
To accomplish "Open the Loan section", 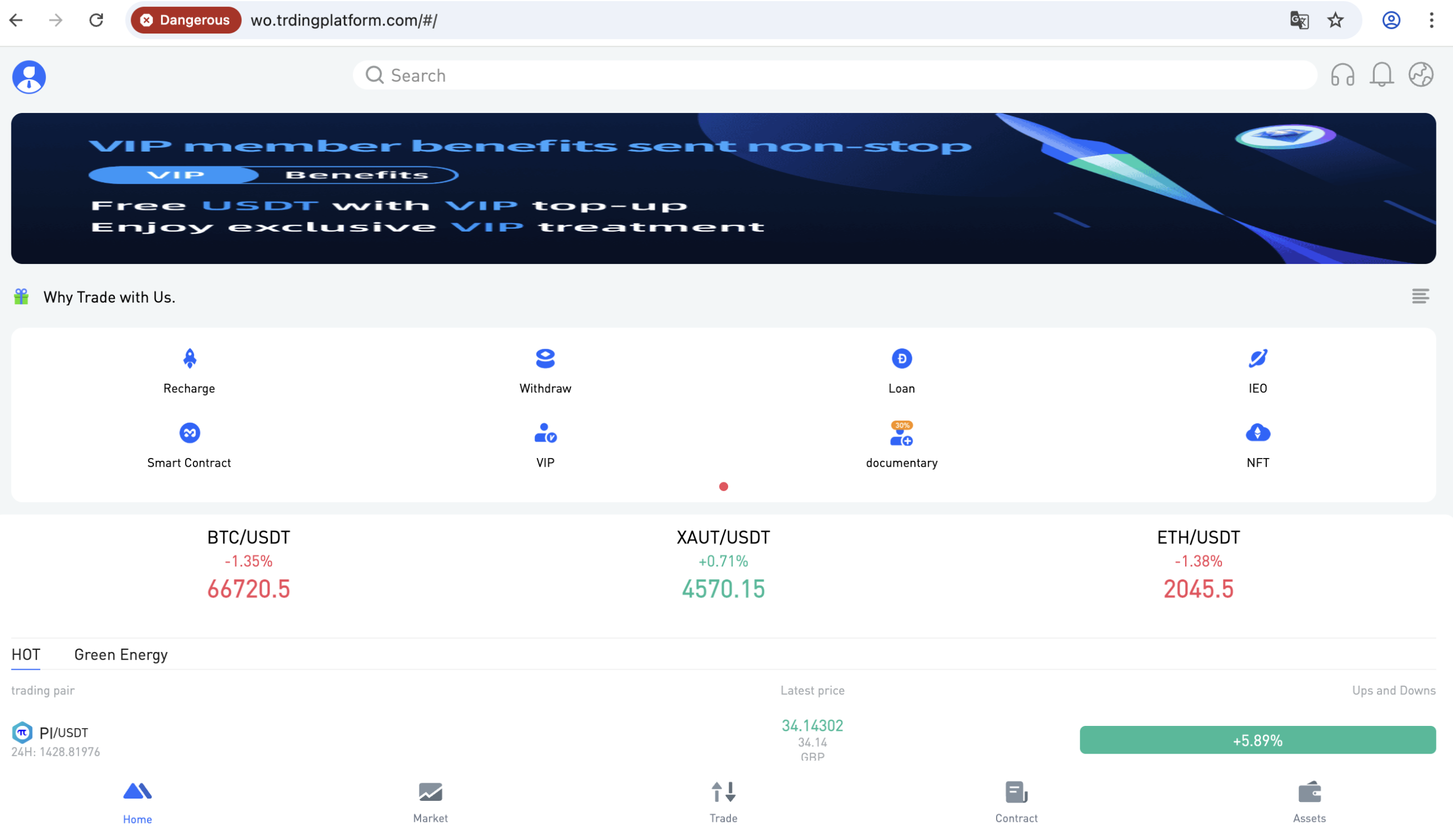I will [901, 372].
